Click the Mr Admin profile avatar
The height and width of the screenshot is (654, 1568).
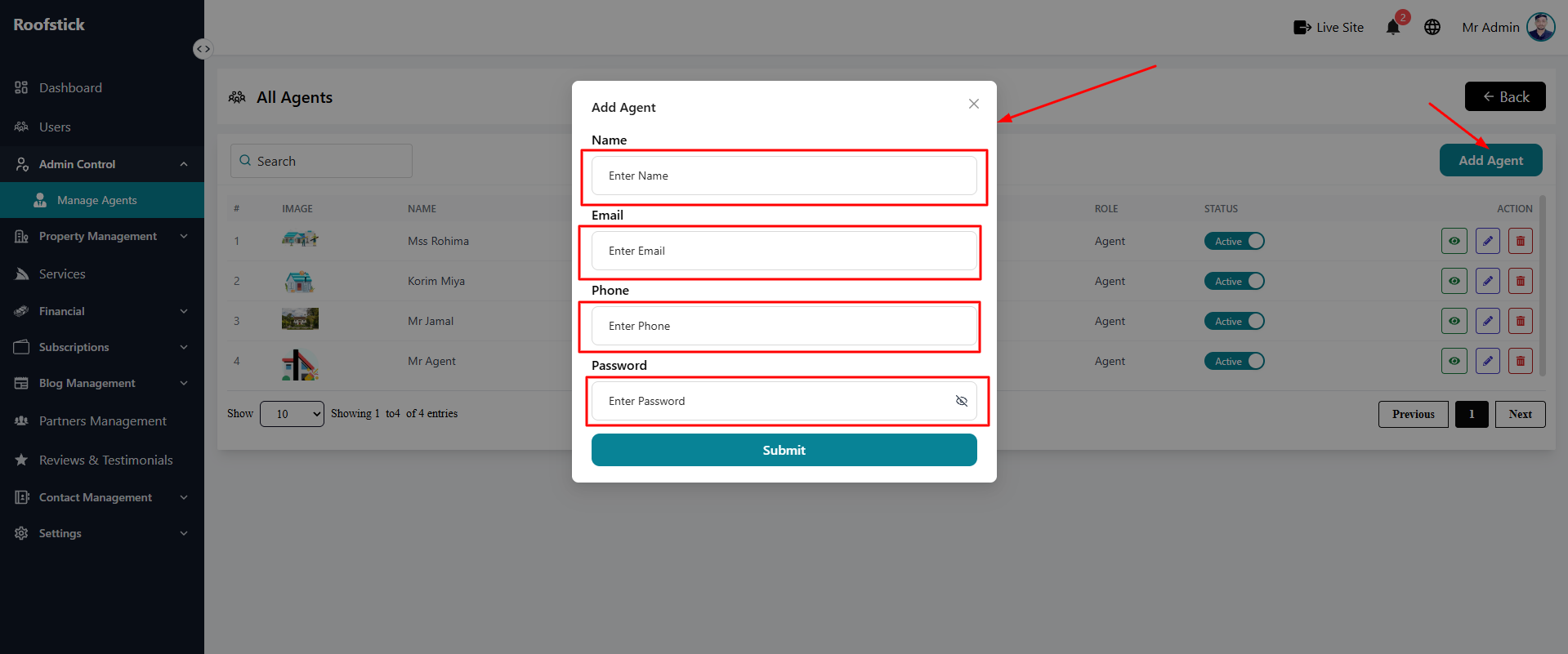pyautogui.click(x=1541, y=27)
